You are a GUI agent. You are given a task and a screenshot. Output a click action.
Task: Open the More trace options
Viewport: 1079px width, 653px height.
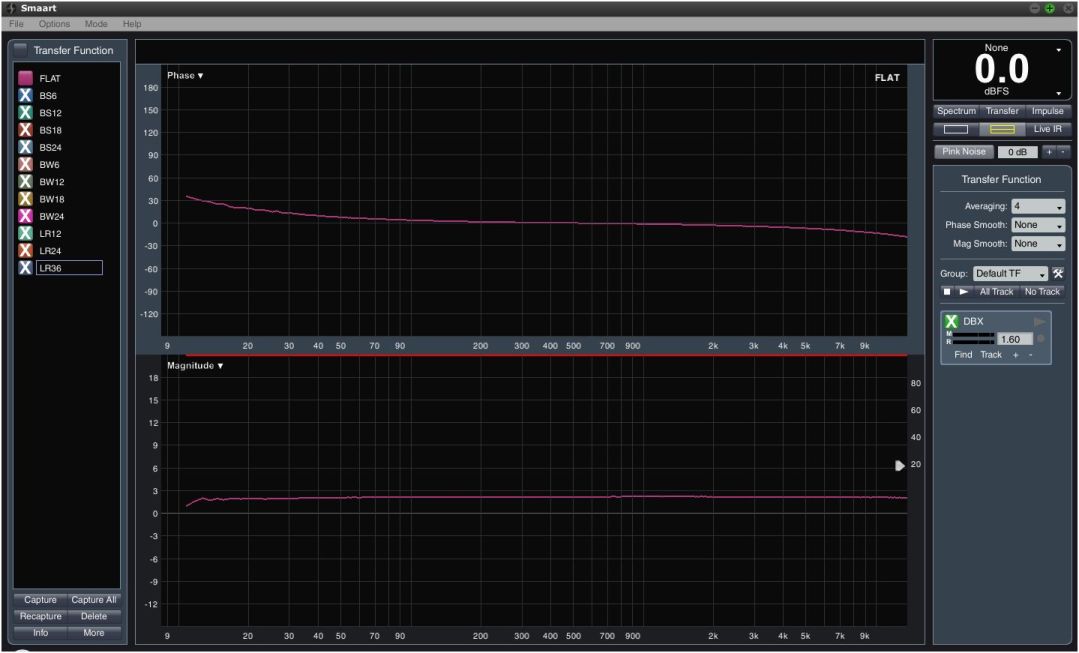pyautogui.click(x=94, y=633)
